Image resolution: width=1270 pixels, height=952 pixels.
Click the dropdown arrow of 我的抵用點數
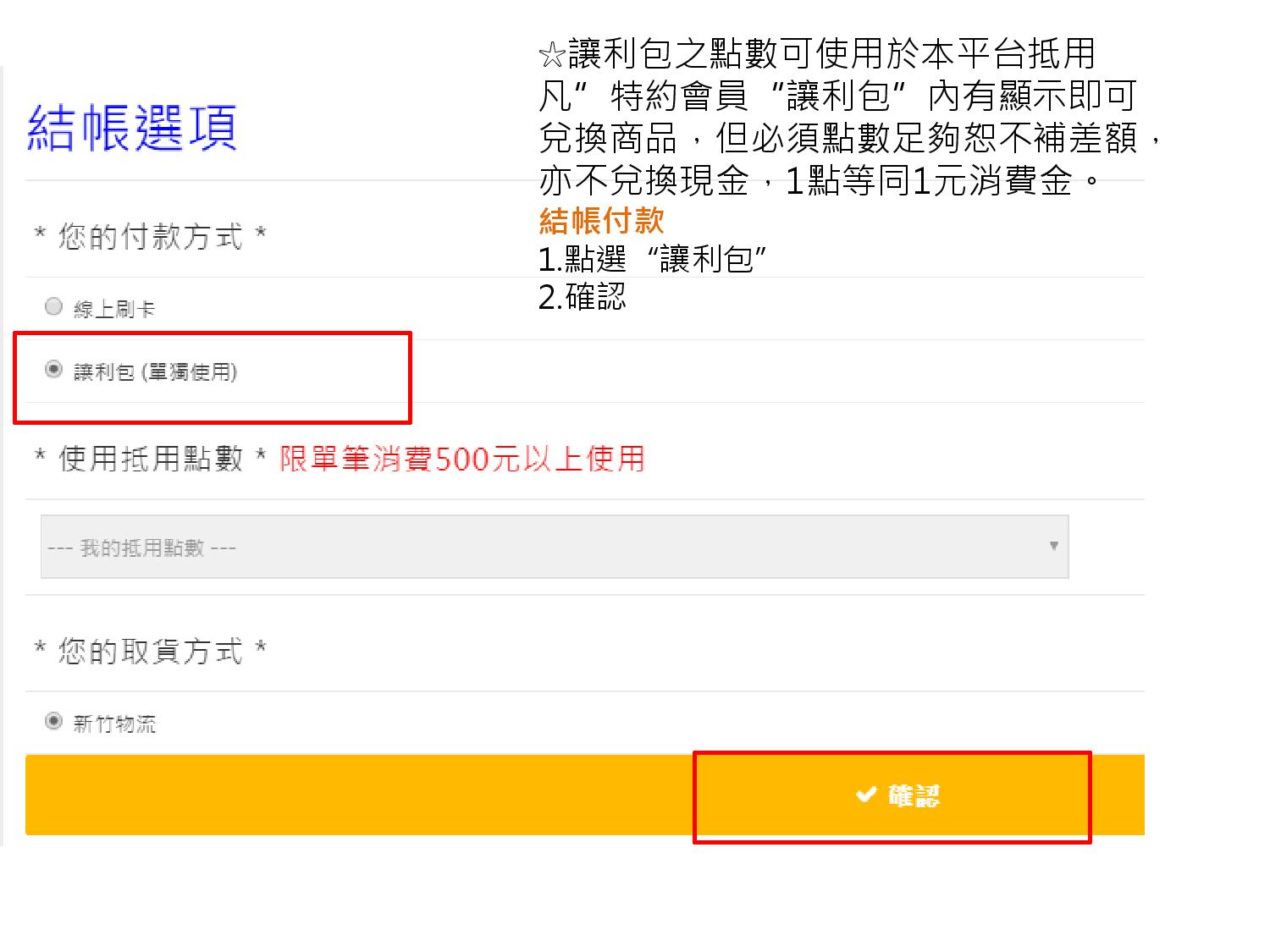[1053, 546]
